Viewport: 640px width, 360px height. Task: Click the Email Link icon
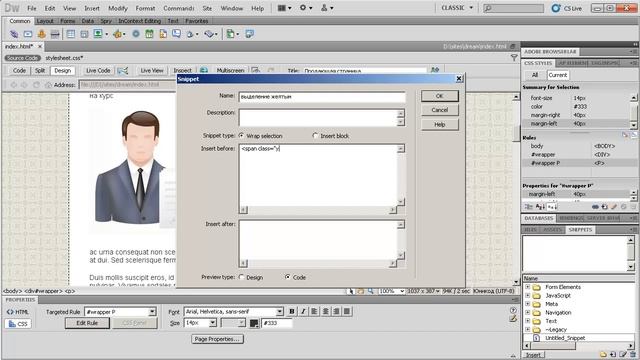click(x=28, y=34)
